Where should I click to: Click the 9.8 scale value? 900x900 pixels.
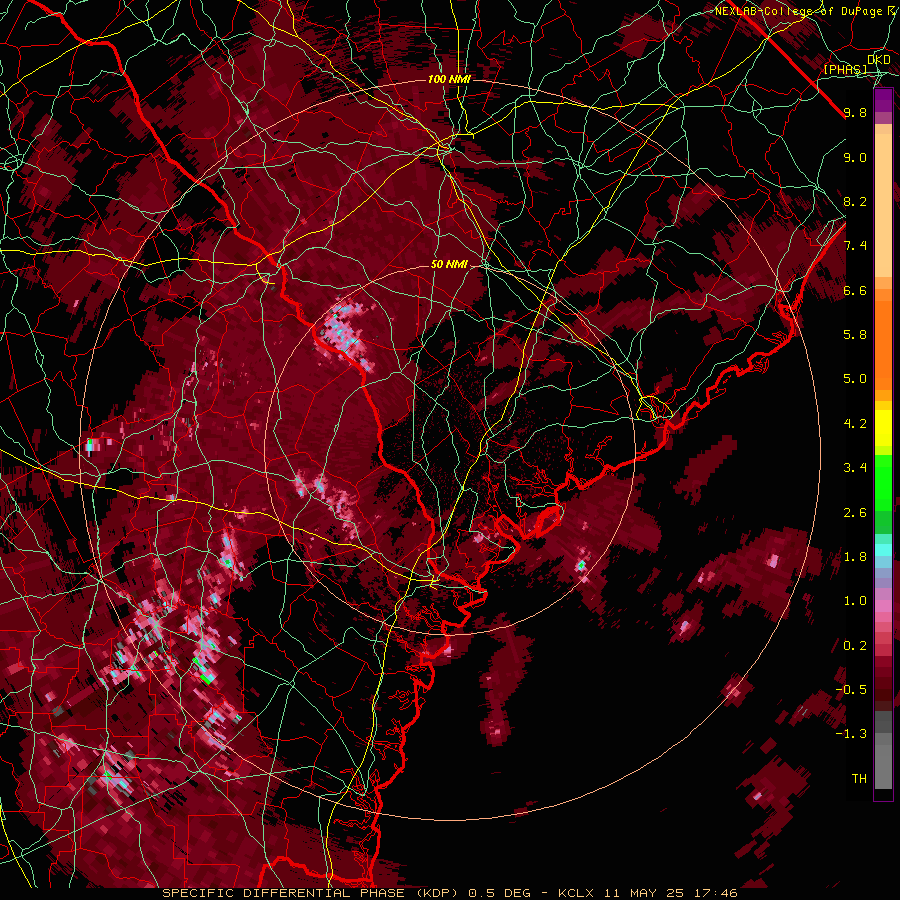(855, 113)
